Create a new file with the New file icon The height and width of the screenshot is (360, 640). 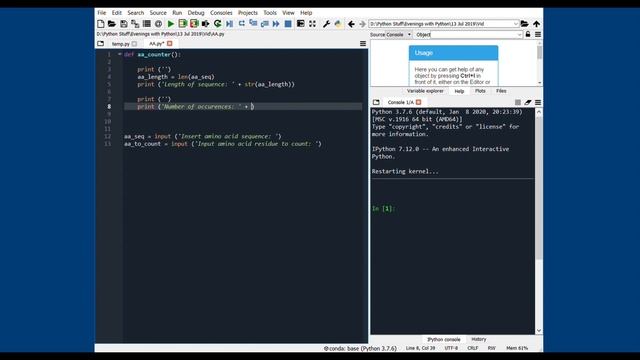point(100,24)
